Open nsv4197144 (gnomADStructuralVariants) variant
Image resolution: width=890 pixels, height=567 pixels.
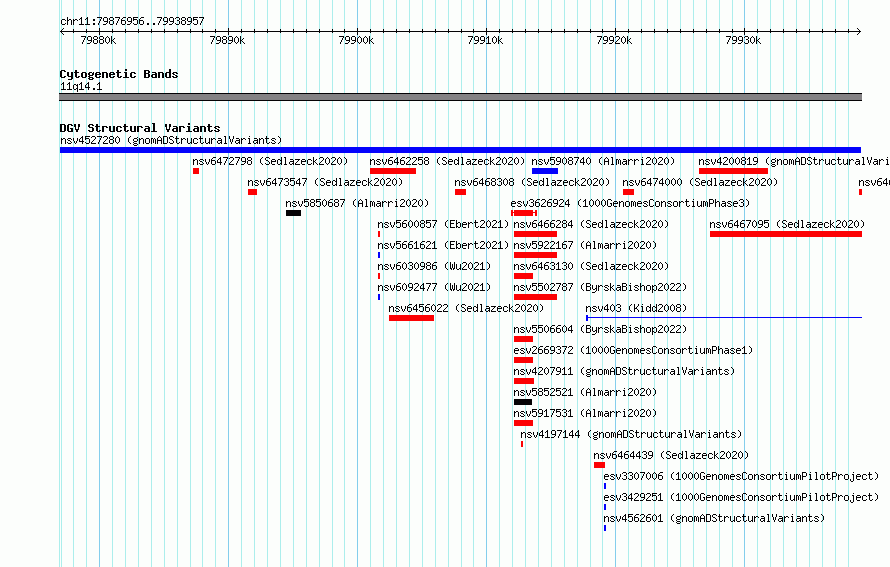(x=631, y=434)
